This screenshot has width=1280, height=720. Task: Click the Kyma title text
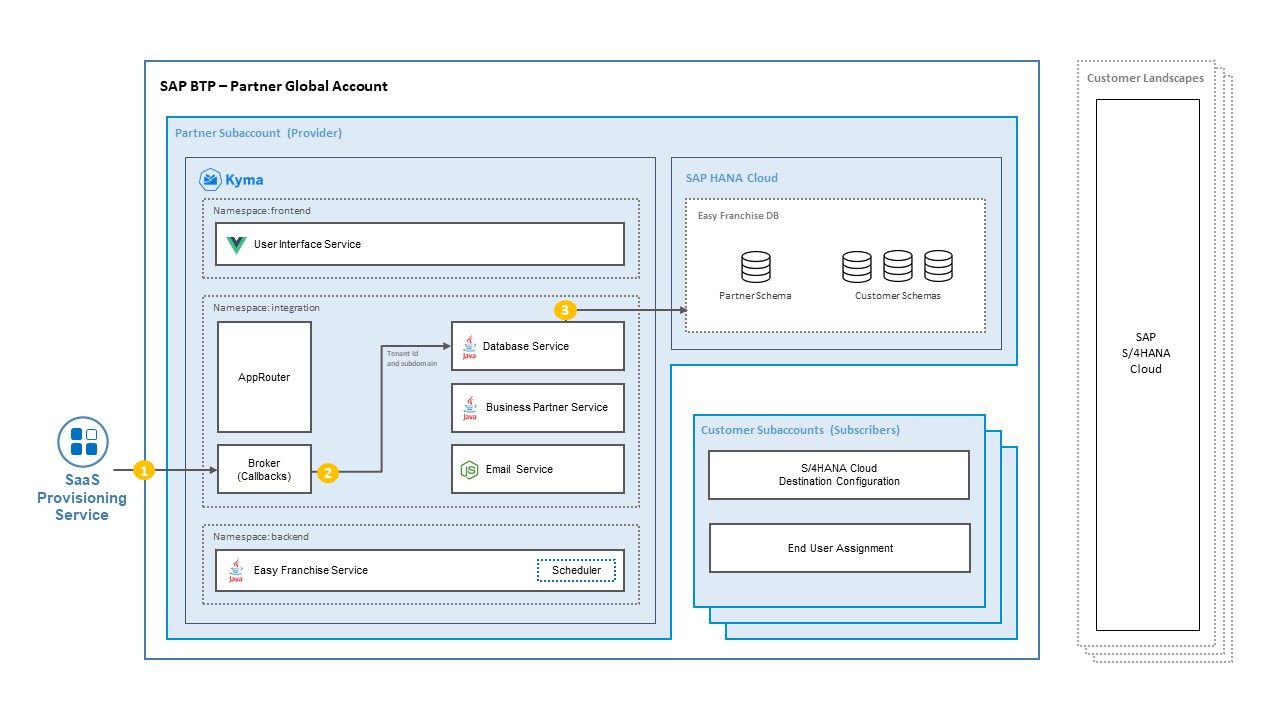245,180
